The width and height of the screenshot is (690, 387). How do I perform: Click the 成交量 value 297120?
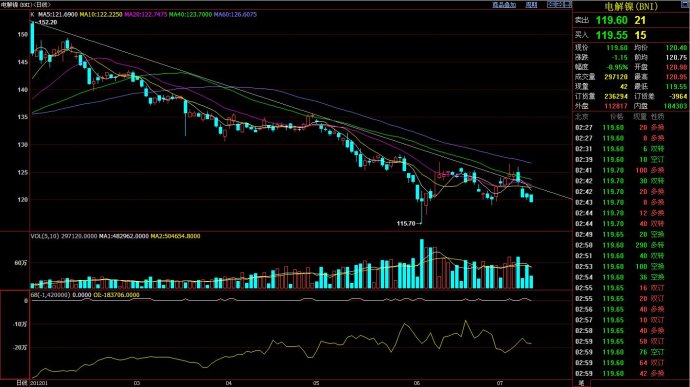point(616,77)
